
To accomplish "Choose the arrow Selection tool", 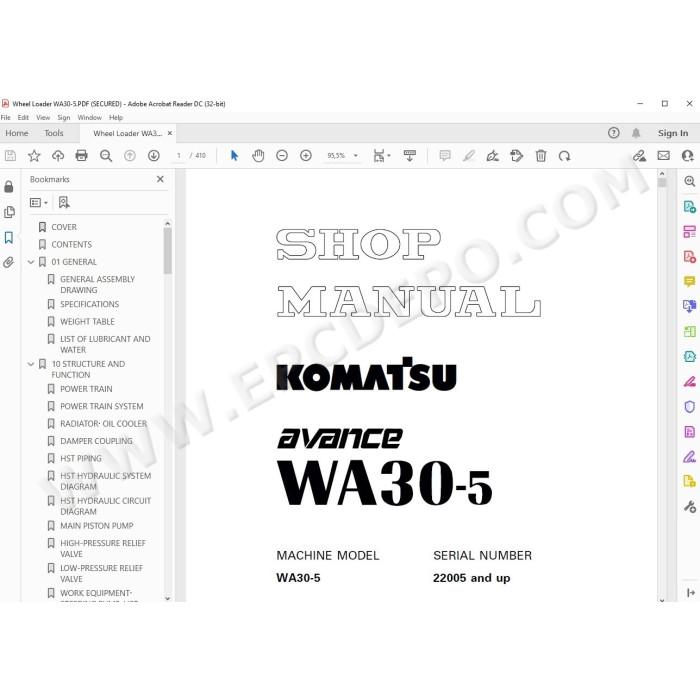I will (x=234, y=156).
